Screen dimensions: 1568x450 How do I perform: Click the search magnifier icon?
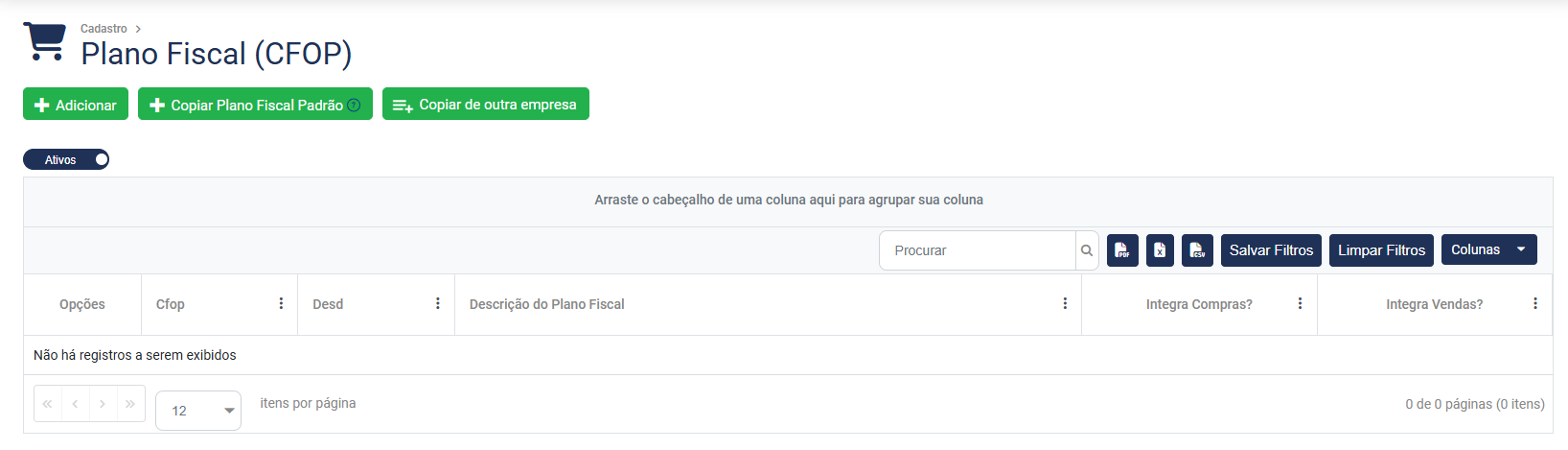1087,250
